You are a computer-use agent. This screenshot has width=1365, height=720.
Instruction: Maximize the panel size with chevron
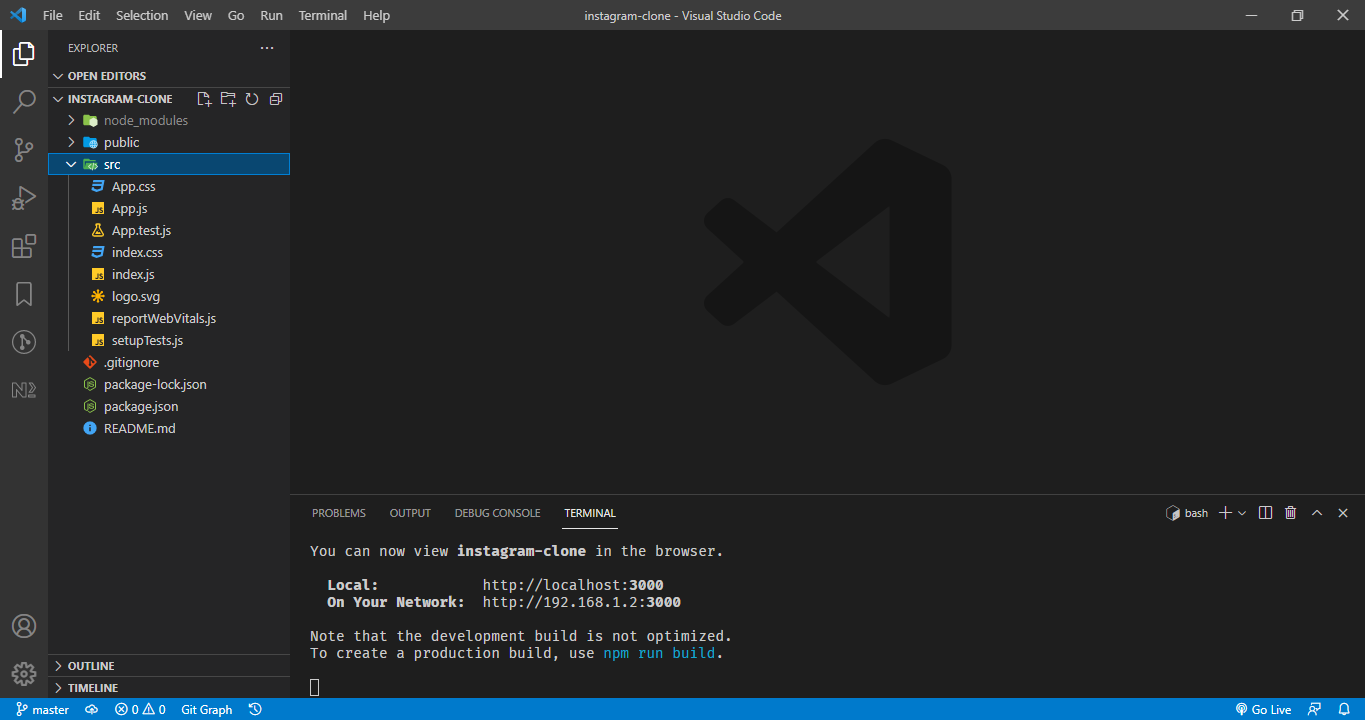click(x=1317, y=513)
